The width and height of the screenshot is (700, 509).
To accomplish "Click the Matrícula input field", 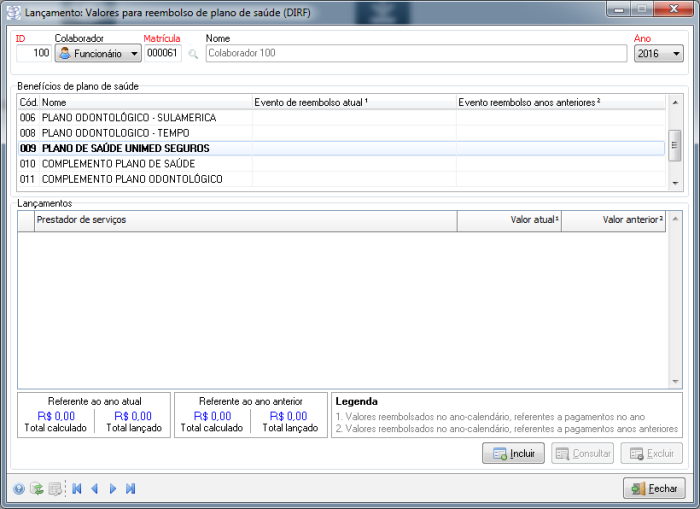I will point(163,54).
